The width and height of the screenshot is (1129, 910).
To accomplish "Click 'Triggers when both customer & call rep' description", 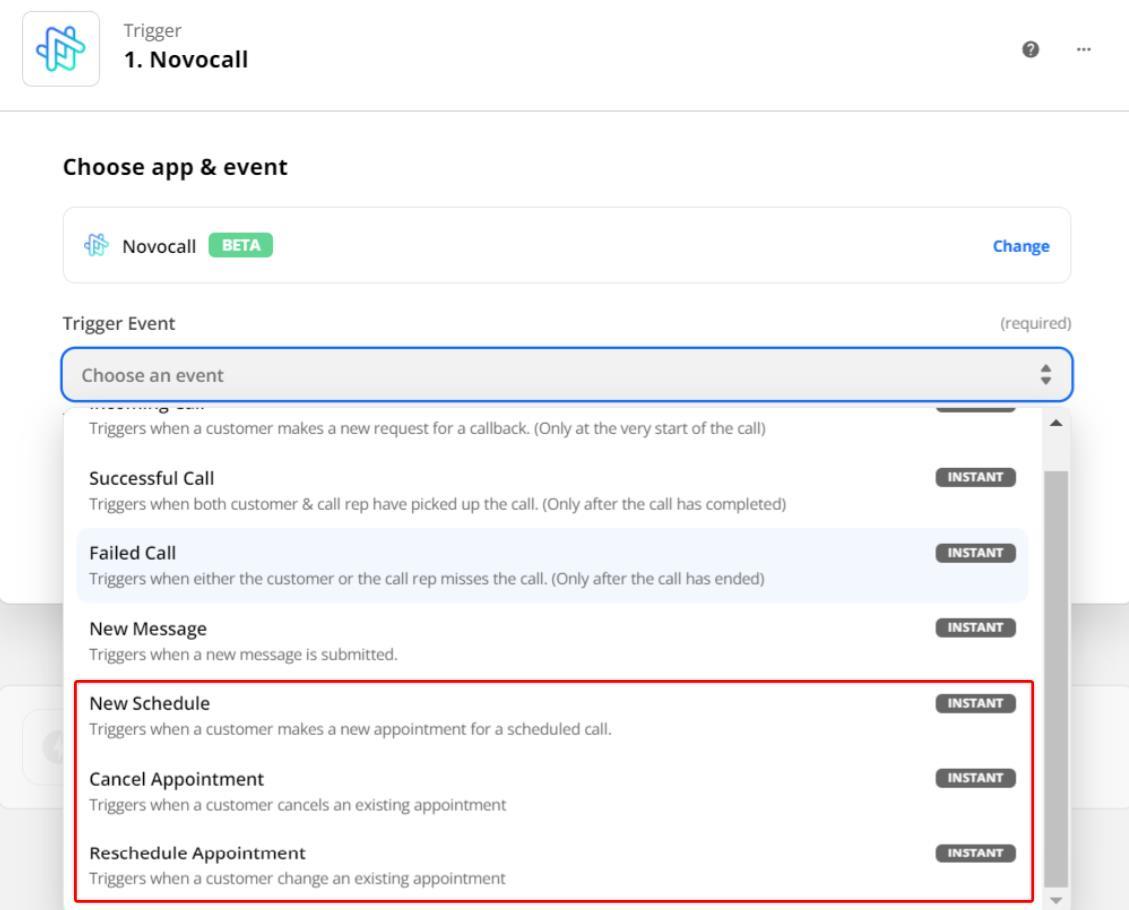I will pyautogui.click(x=438, y=504).
